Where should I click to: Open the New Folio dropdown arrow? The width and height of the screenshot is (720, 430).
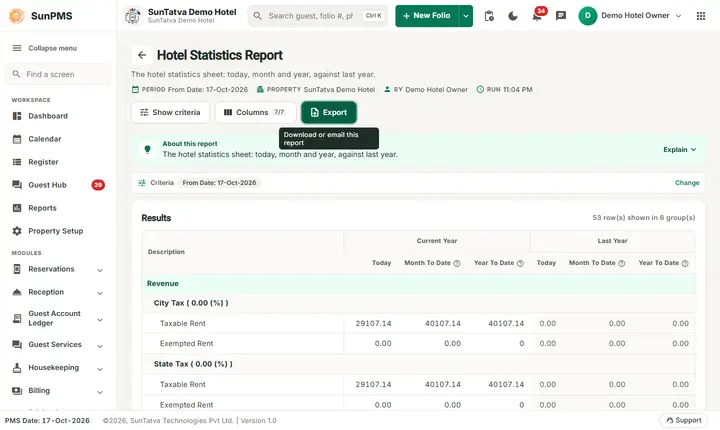466,16
